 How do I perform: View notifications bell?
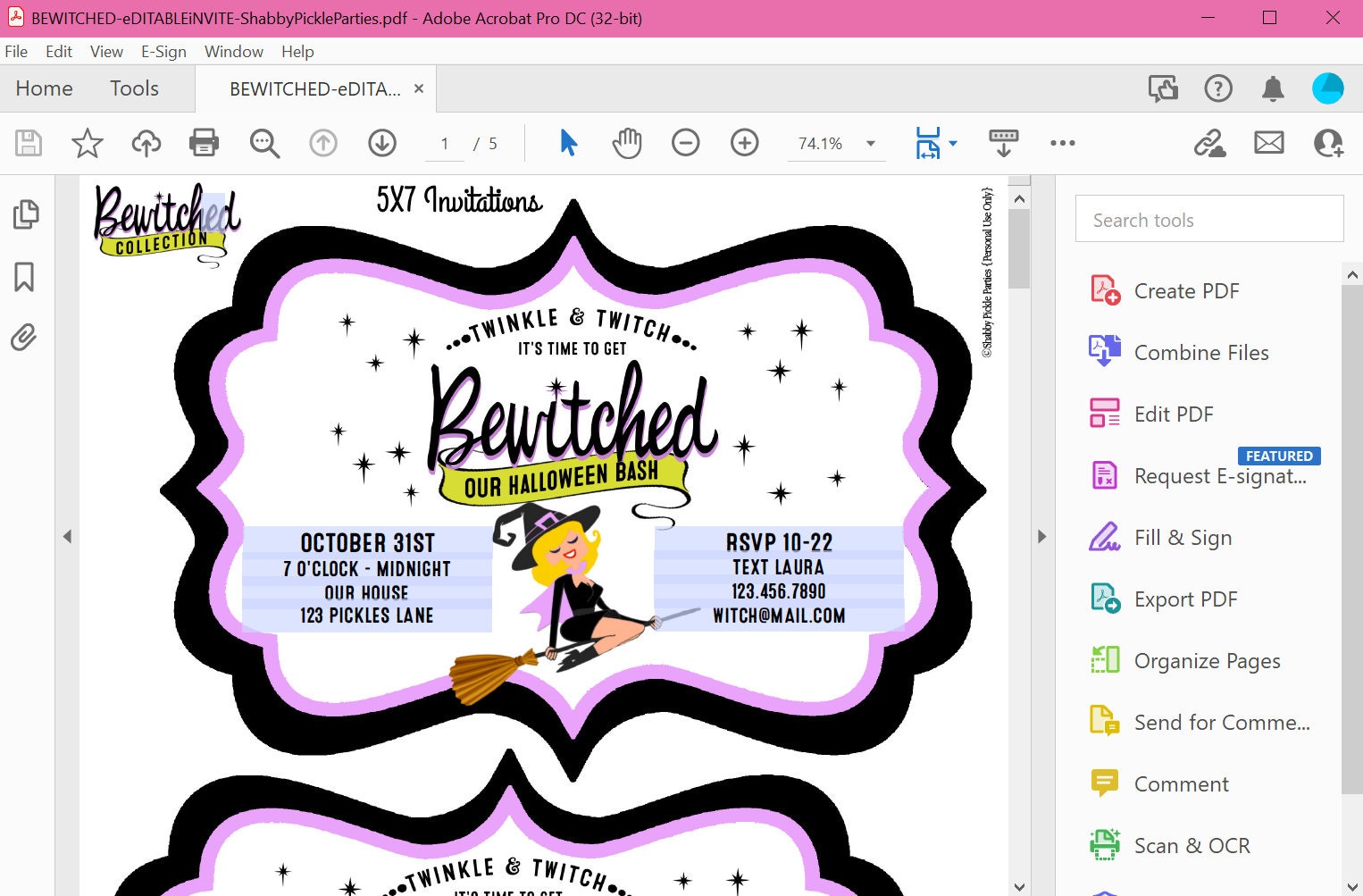(1273, 88)
